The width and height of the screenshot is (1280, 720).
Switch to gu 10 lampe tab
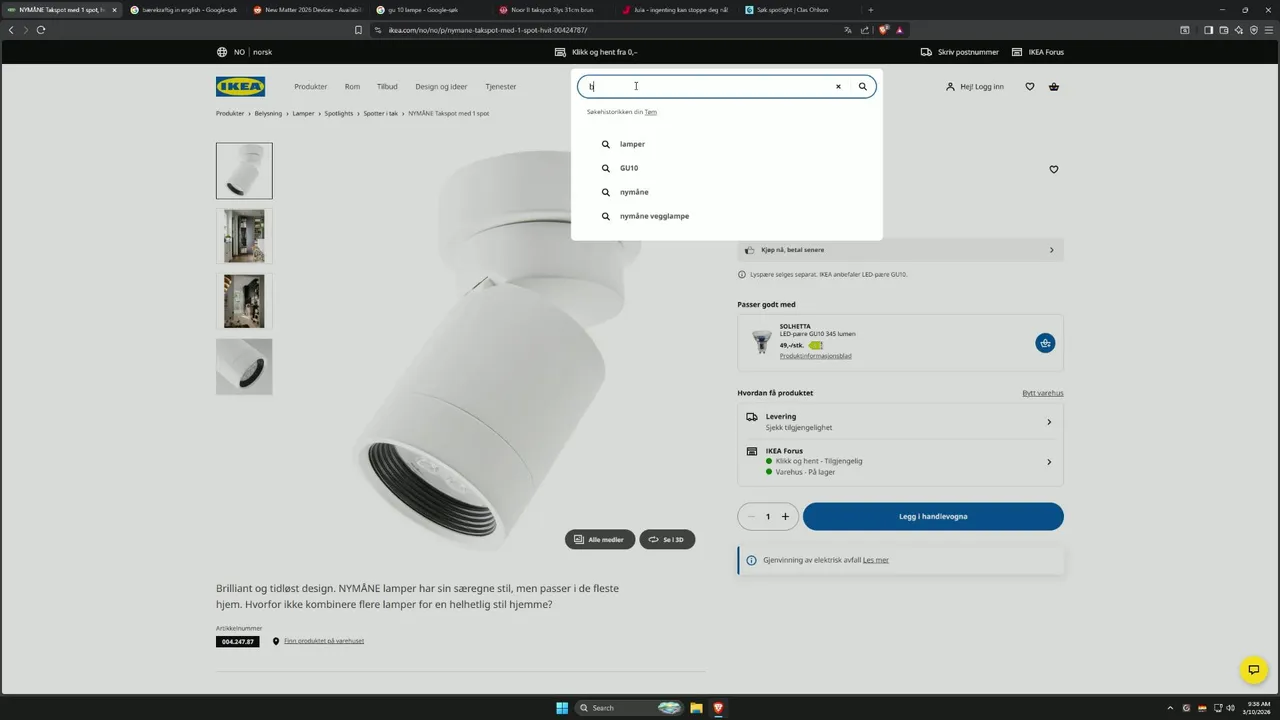tap(429, 10)
